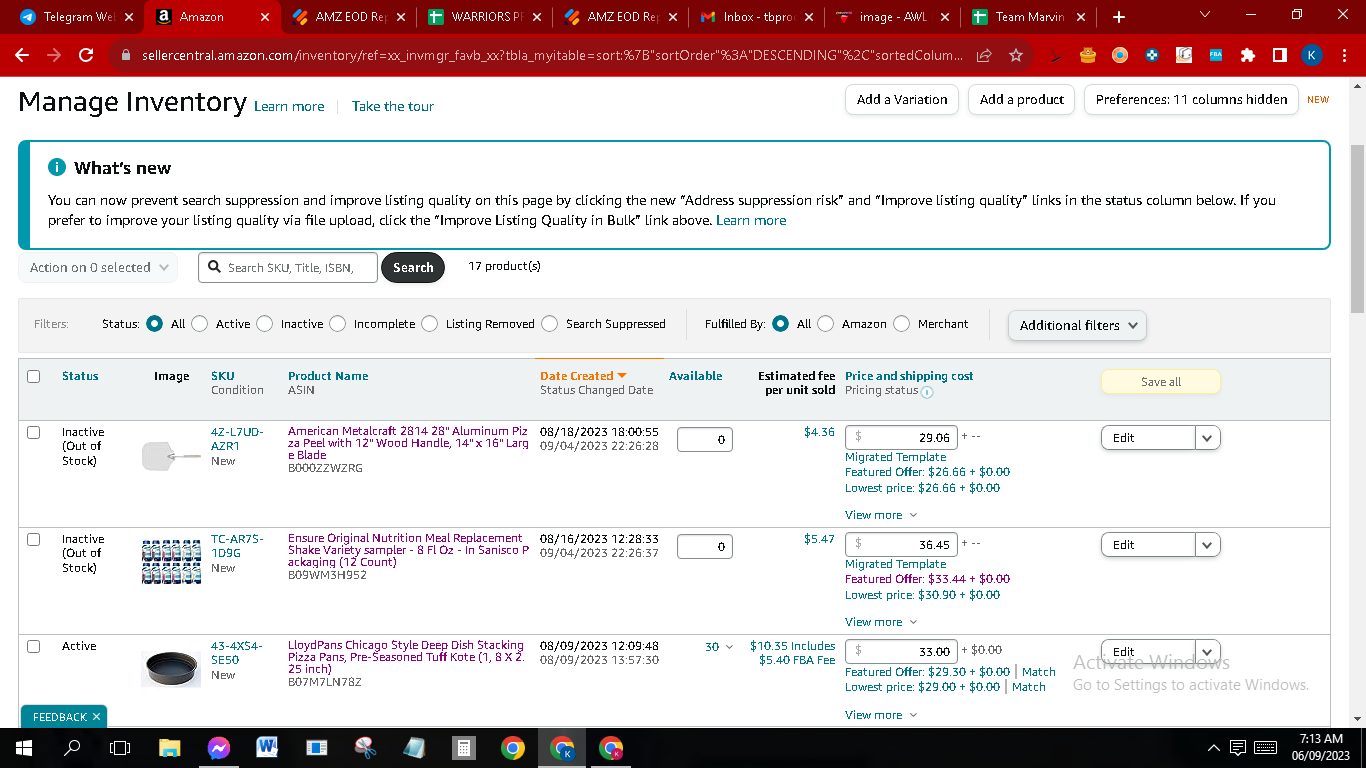
Task: Switch to the Team Marvin tab
Action: (x=1028, y=17)
